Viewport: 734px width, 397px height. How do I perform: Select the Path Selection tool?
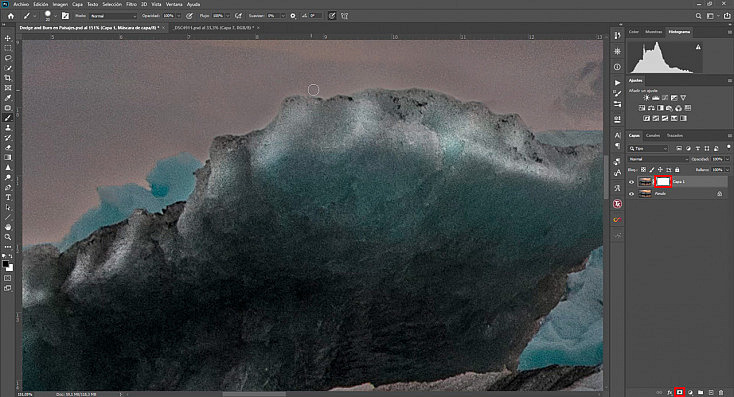[x=7, y=207]
